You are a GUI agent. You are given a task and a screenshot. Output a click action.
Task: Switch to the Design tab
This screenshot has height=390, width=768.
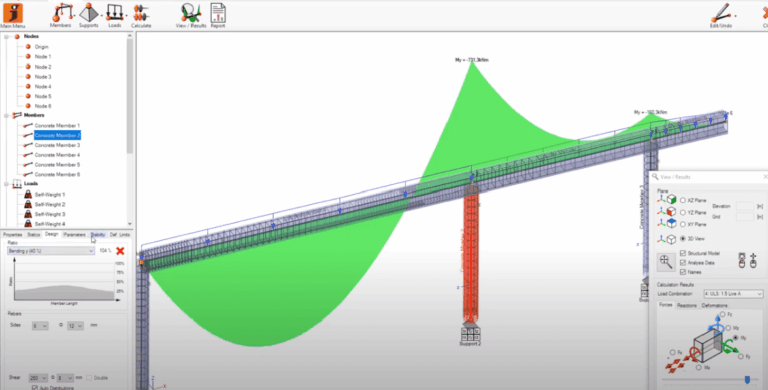tap(51, 234)
